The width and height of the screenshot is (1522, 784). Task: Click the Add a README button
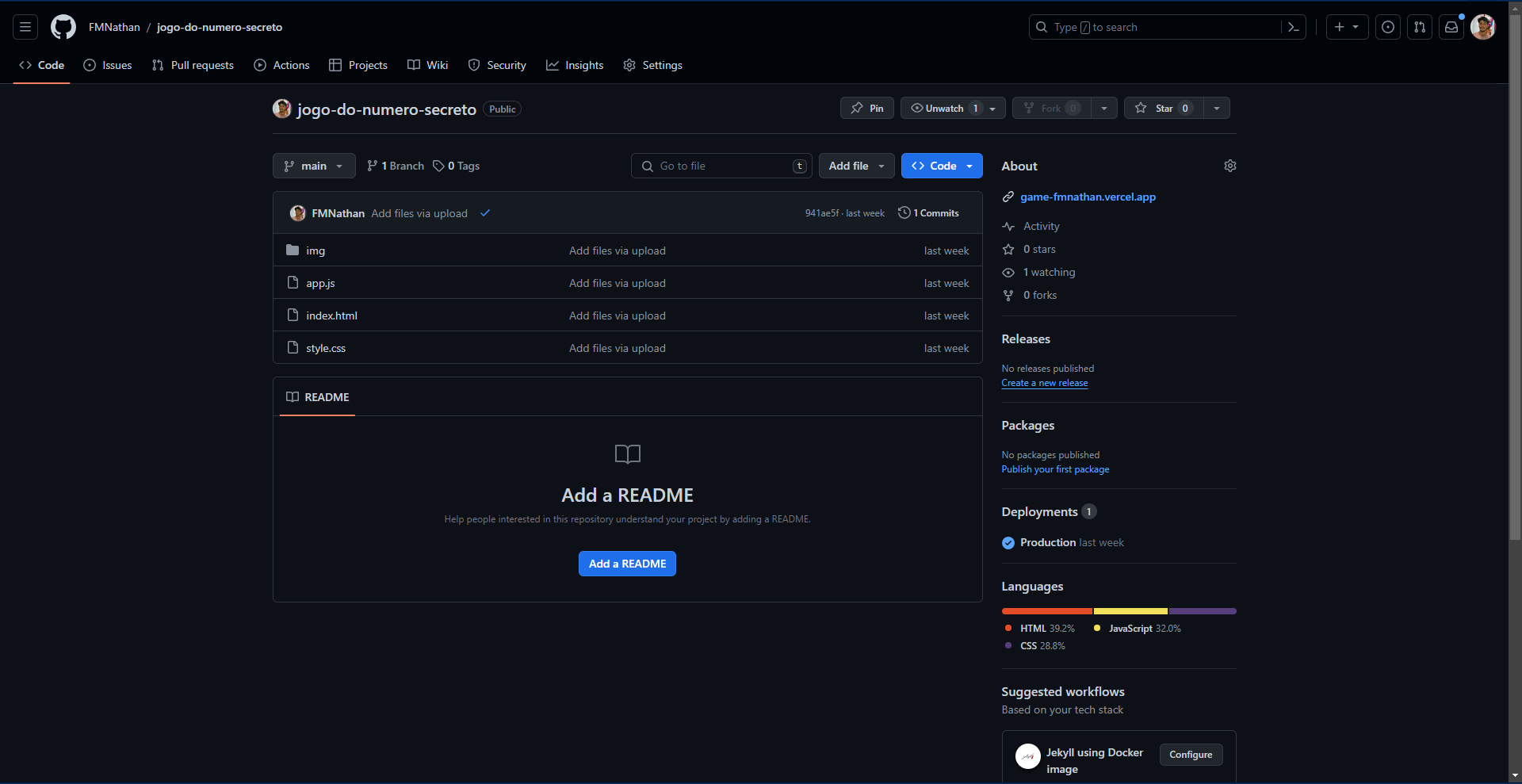[x=627, y=564]
